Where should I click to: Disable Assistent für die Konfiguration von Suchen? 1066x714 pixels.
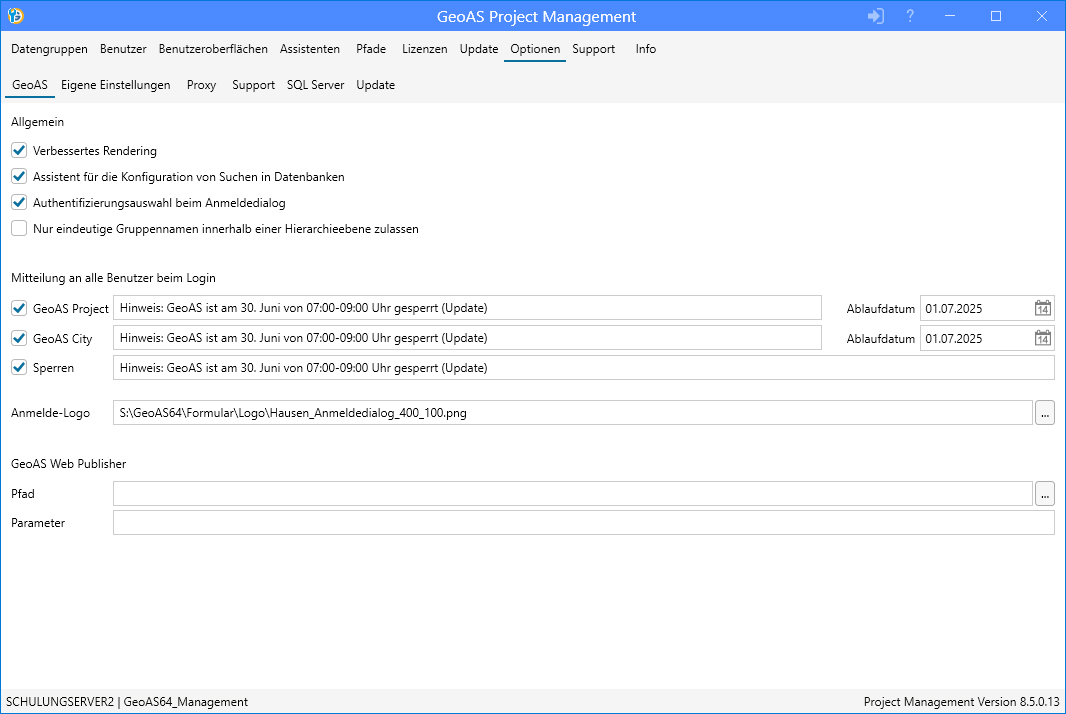point(19,177)
